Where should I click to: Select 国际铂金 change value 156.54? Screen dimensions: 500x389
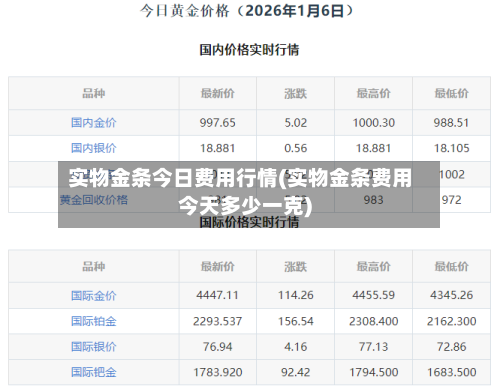(296, 321)
